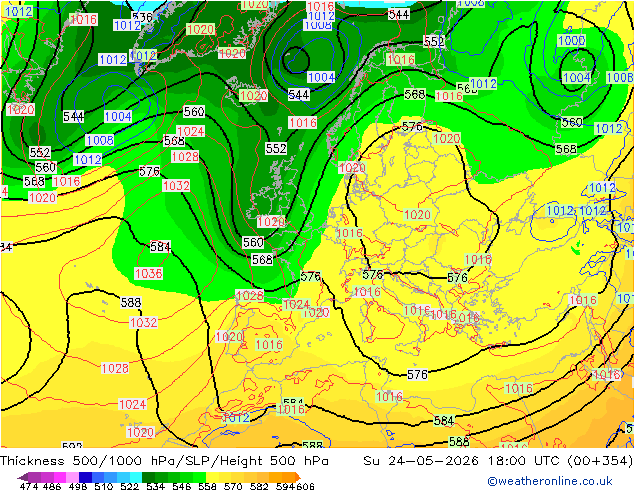The height and width of the screenshot is (490, 634).
Task: Click legend value 594
Action: [285, 486]
